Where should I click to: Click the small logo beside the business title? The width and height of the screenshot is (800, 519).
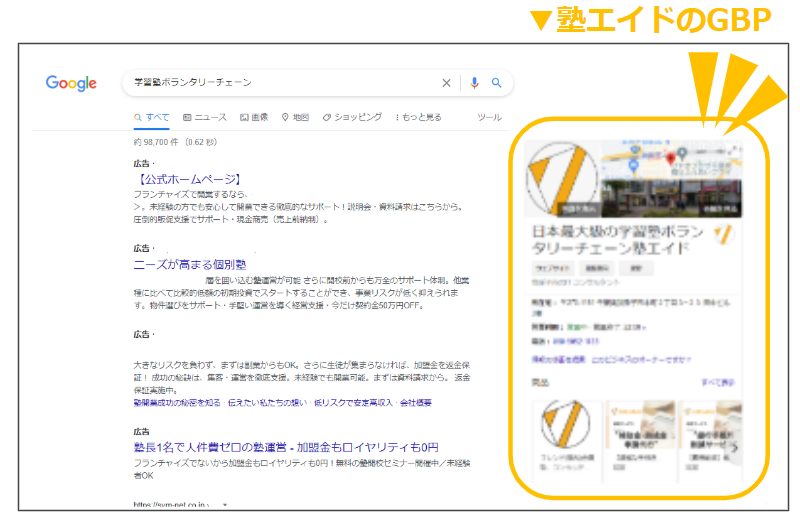pos(724,234)
